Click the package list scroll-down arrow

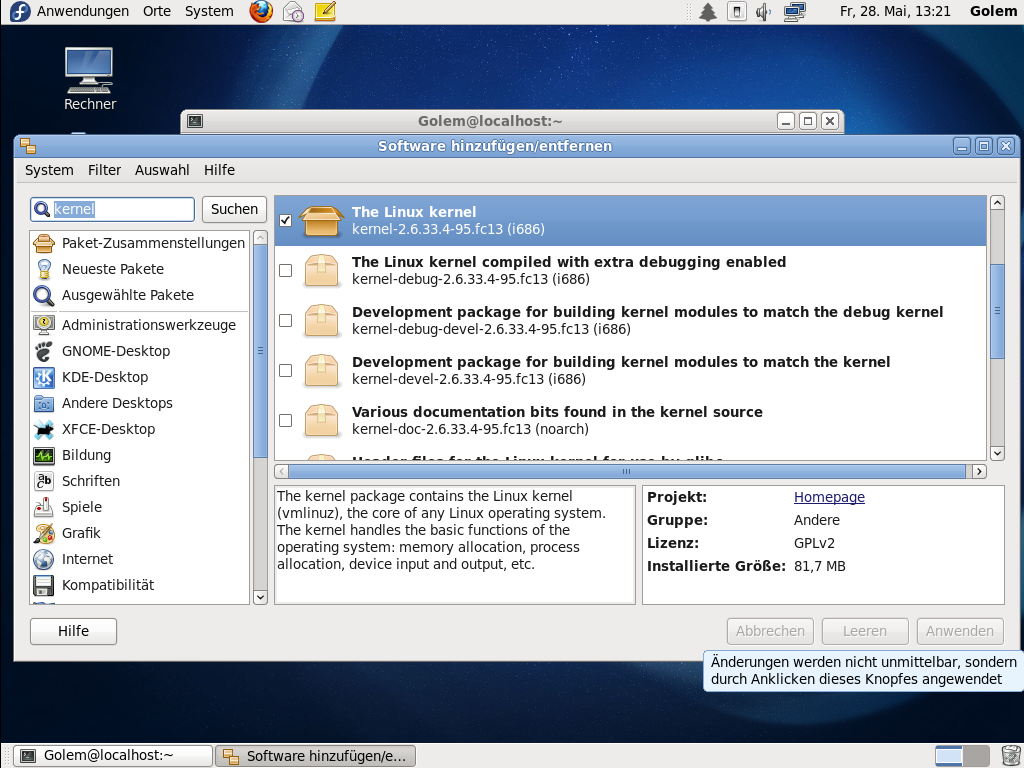click(x=997, y=453)
